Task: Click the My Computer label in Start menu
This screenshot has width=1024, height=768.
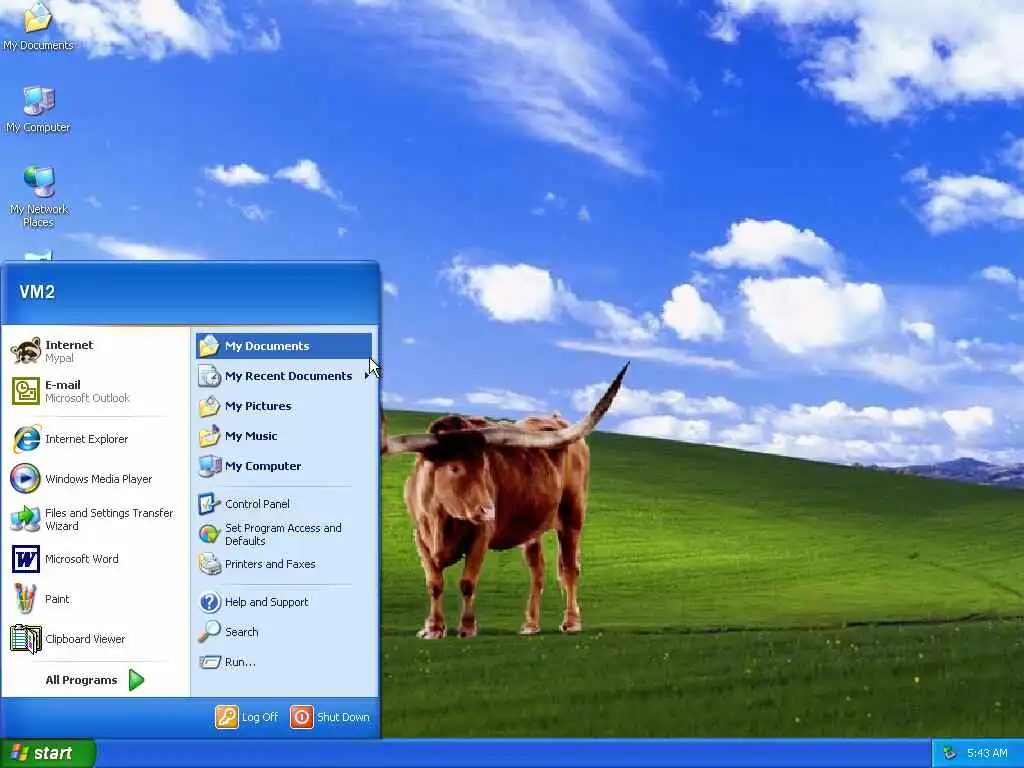Action: pos(263,466)
